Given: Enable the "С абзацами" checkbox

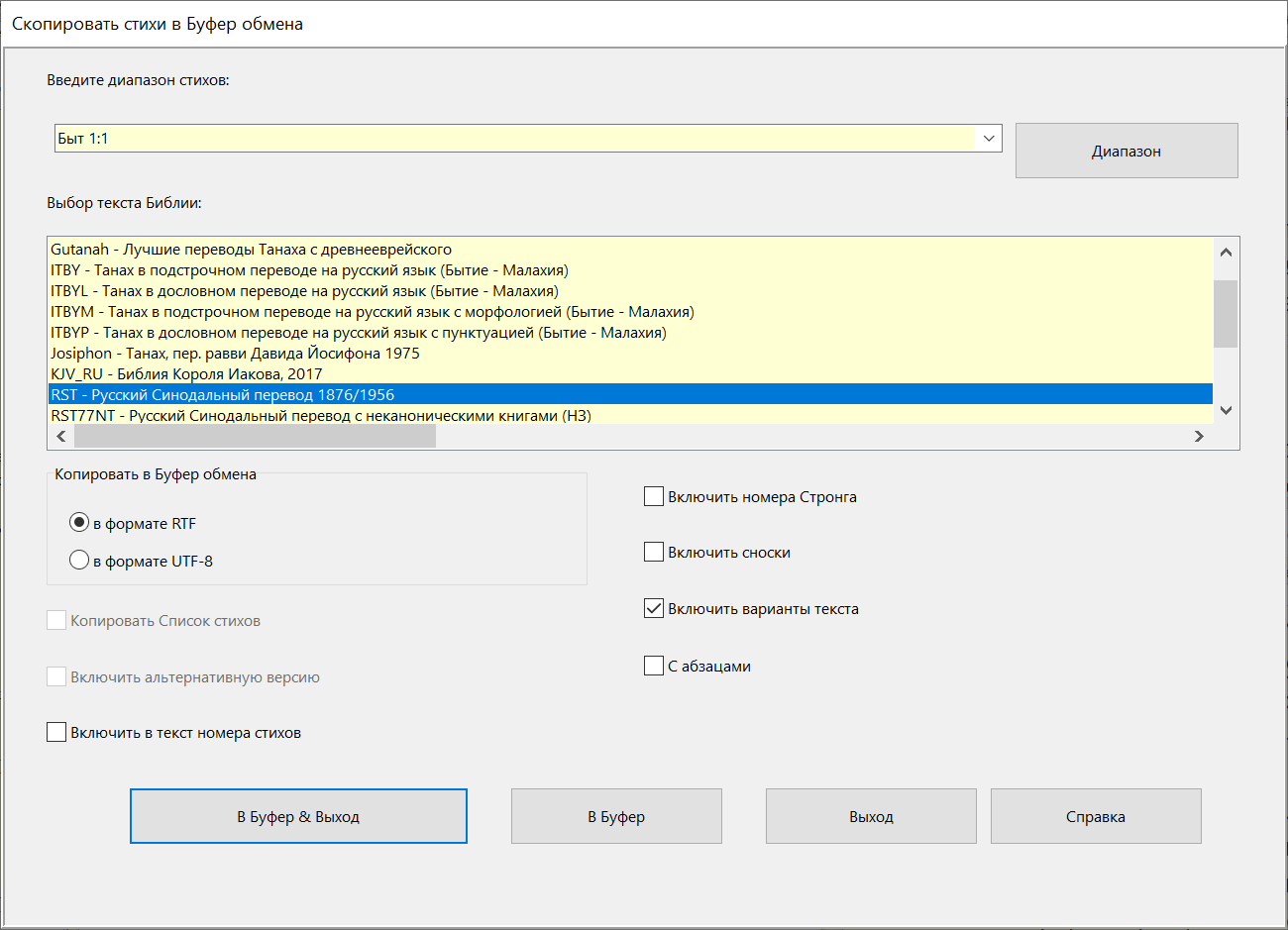Looking at the screenshot, I should (654, 666).
